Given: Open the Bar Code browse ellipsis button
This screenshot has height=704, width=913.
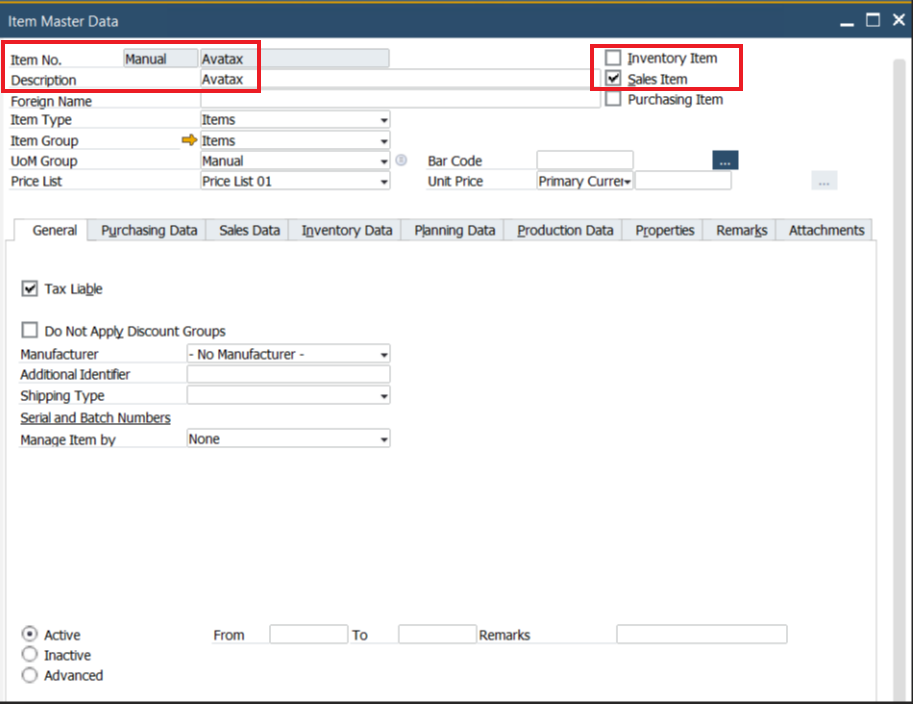Looking at the screenshot, I should click(x=725, y=160).
